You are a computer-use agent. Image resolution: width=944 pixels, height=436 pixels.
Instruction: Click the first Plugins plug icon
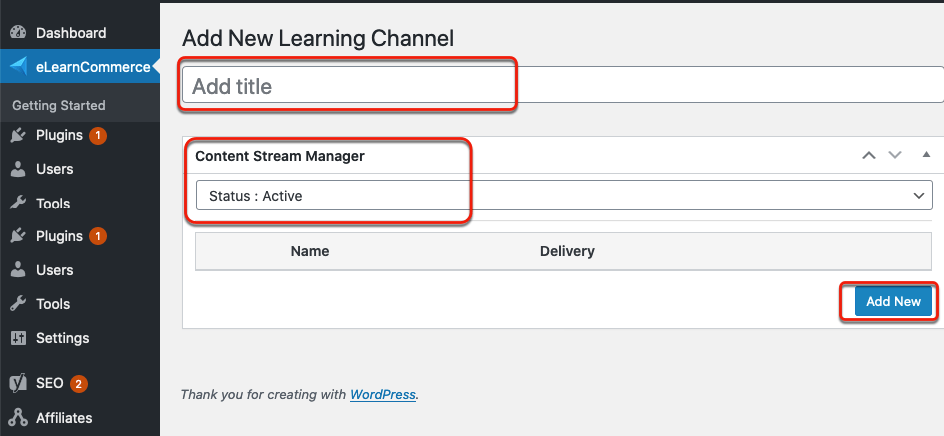tap(18, 135)
